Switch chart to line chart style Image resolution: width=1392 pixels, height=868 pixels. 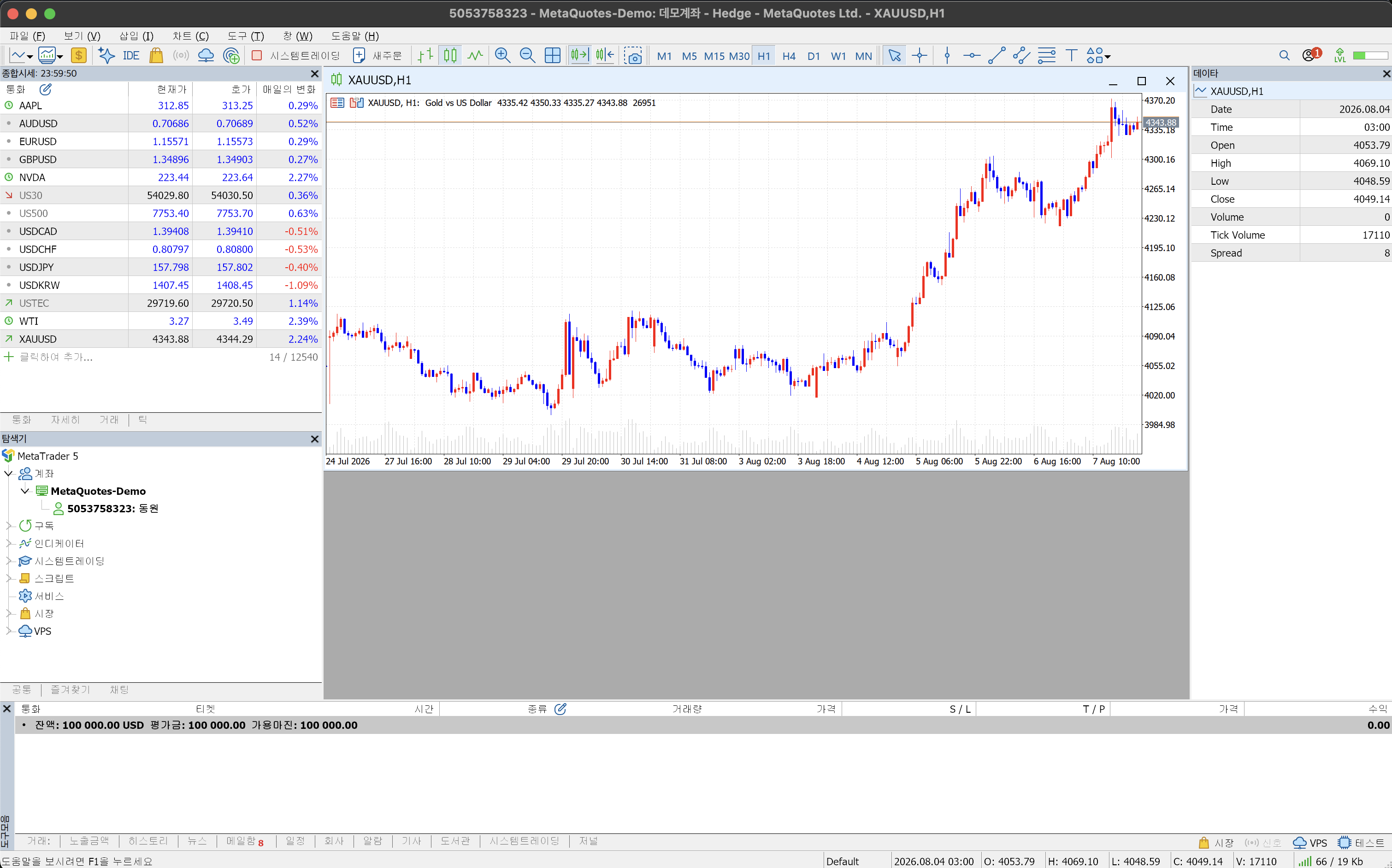475,56
